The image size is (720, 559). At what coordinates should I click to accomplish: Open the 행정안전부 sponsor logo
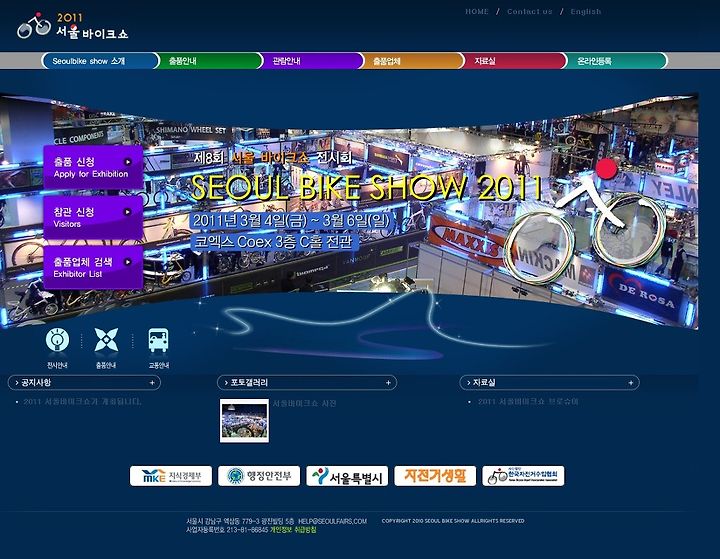click(259, 476)
